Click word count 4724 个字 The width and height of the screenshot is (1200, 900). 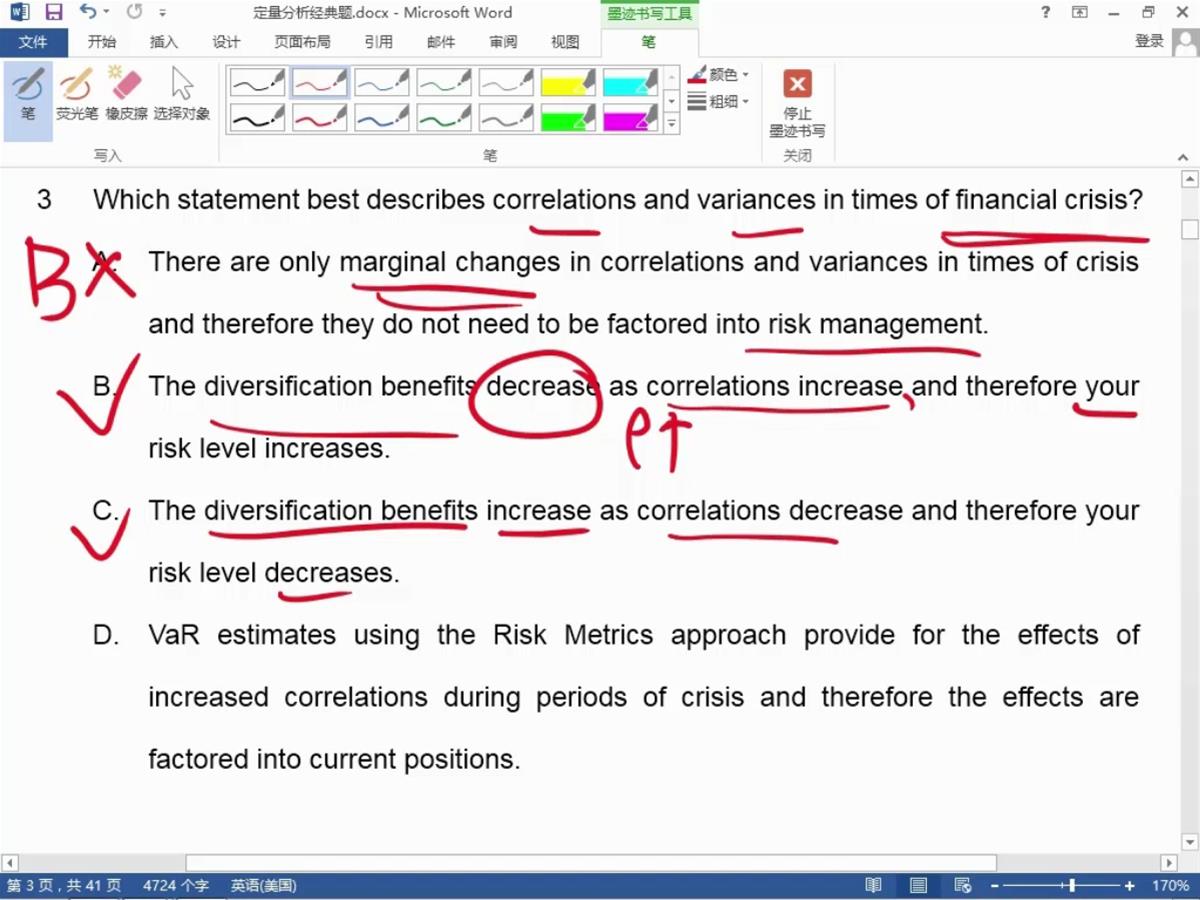[176, 886]
